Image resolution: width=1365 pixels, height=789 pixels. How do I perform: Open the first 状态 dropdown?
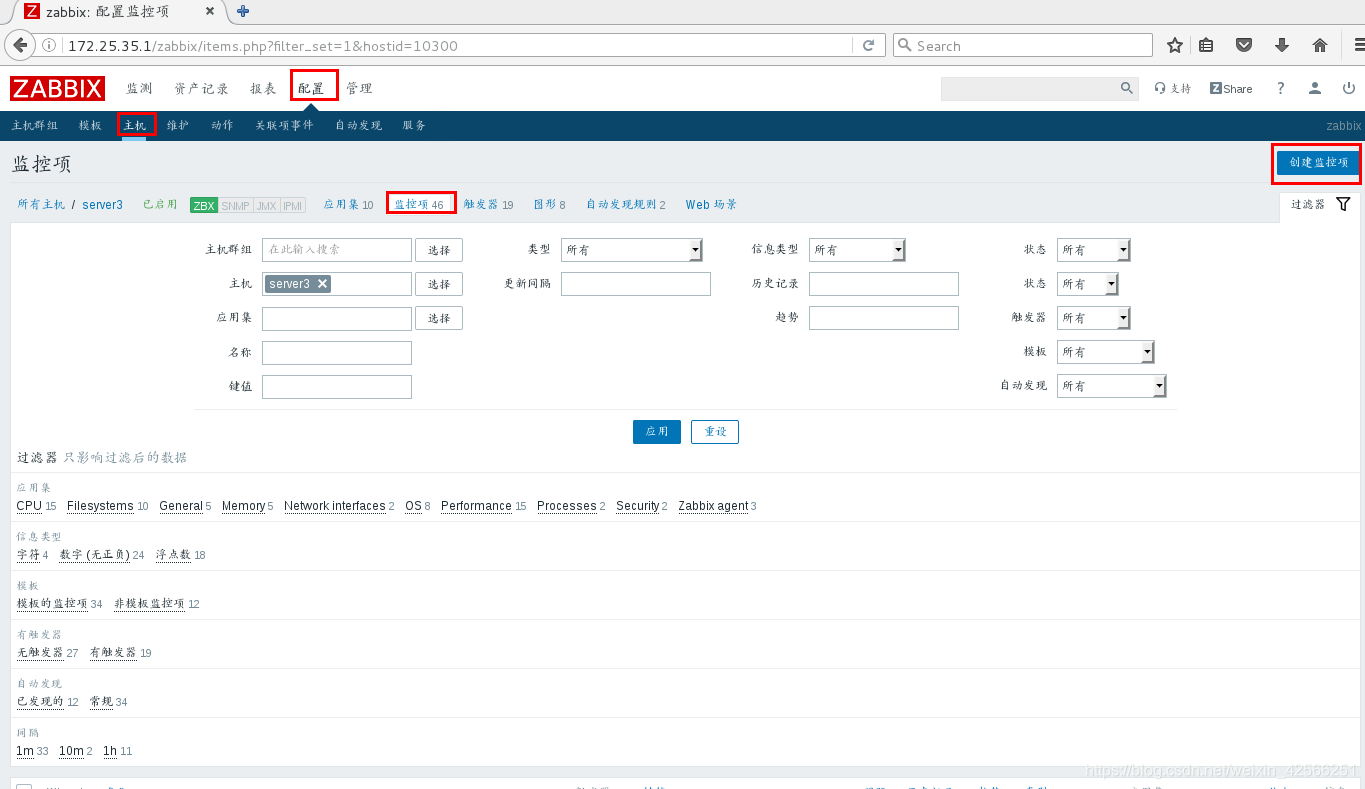[x=1093, y=250]
